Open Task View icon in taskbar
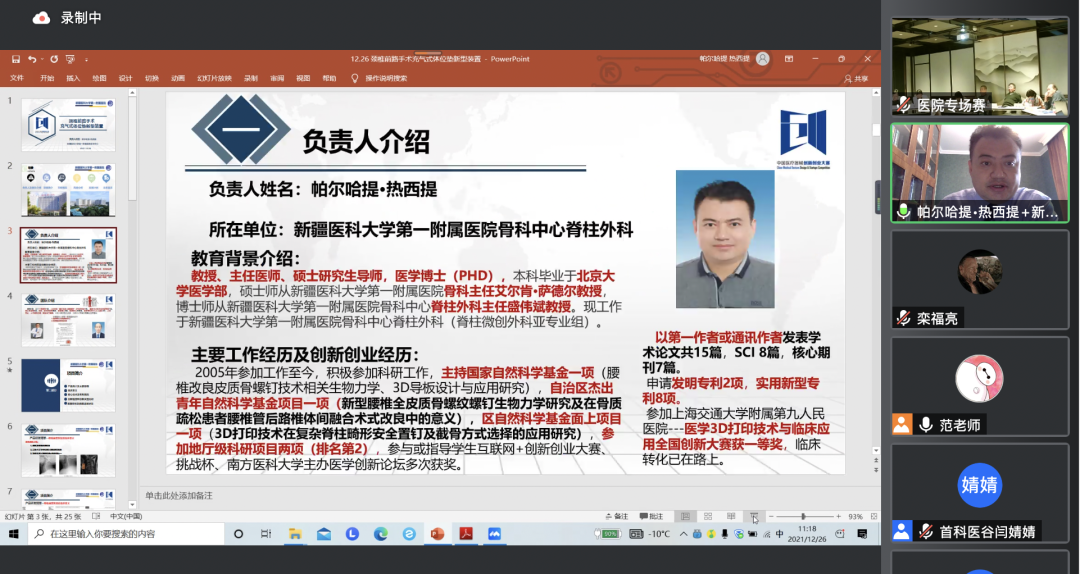Viewport: 1080px width, 574px height. tap(266, 534)
